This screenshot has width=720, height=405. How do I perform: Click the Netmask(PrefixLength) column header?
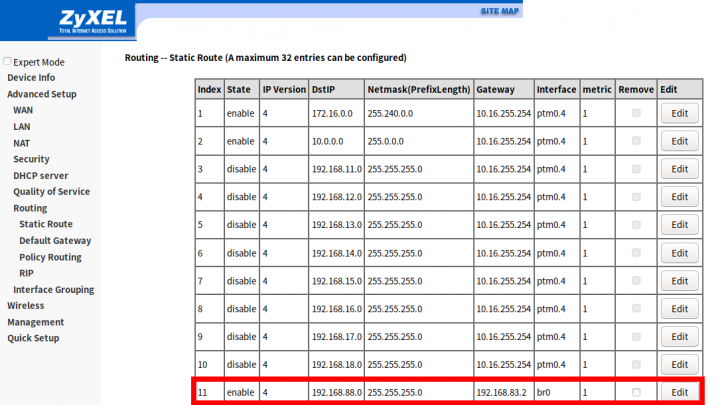tap(419, 90)
